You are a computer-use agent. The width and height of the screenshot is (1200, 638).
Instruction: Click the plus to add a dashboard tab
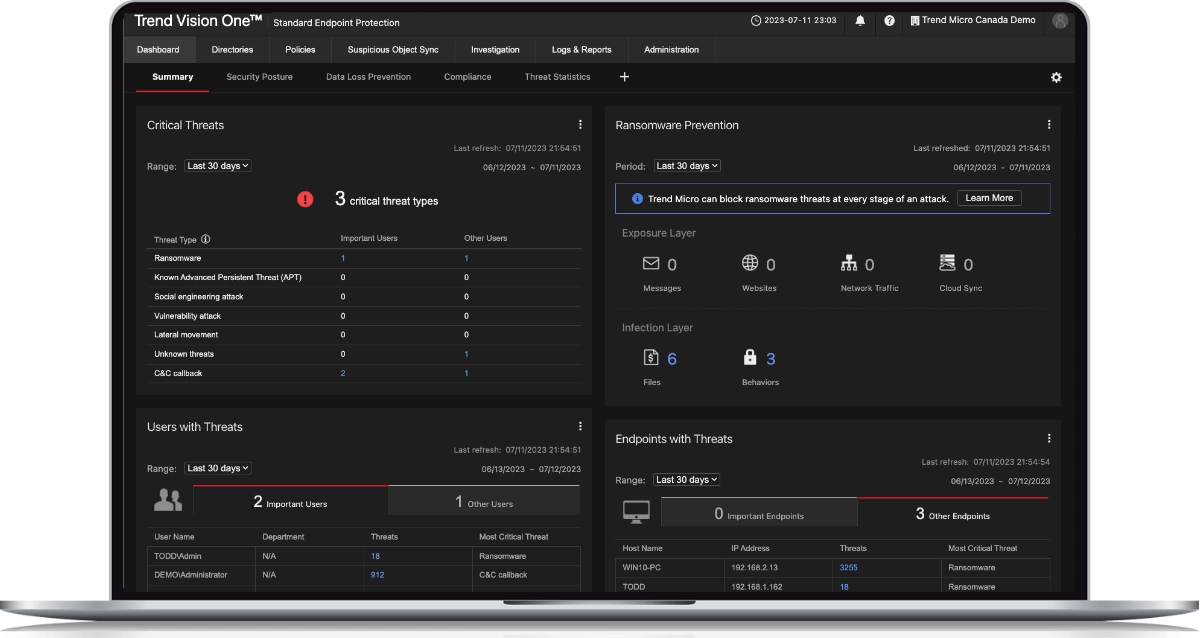tap(624, 77)
